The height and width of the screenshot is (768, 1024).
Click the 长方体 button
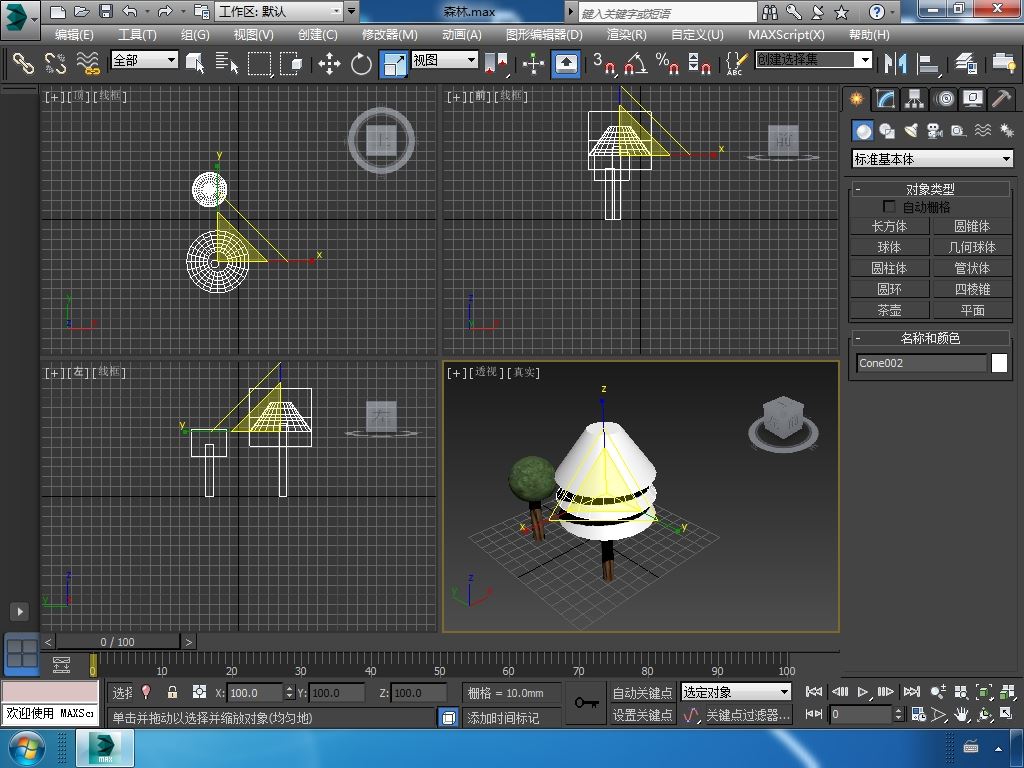[889, 226]
